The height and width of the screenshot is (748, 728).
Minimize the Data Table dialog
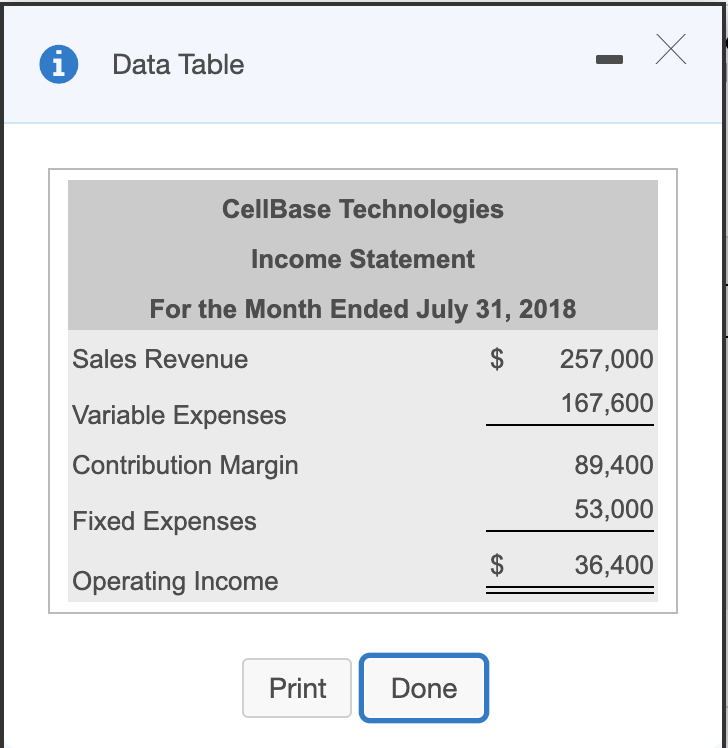pos(609,60)
